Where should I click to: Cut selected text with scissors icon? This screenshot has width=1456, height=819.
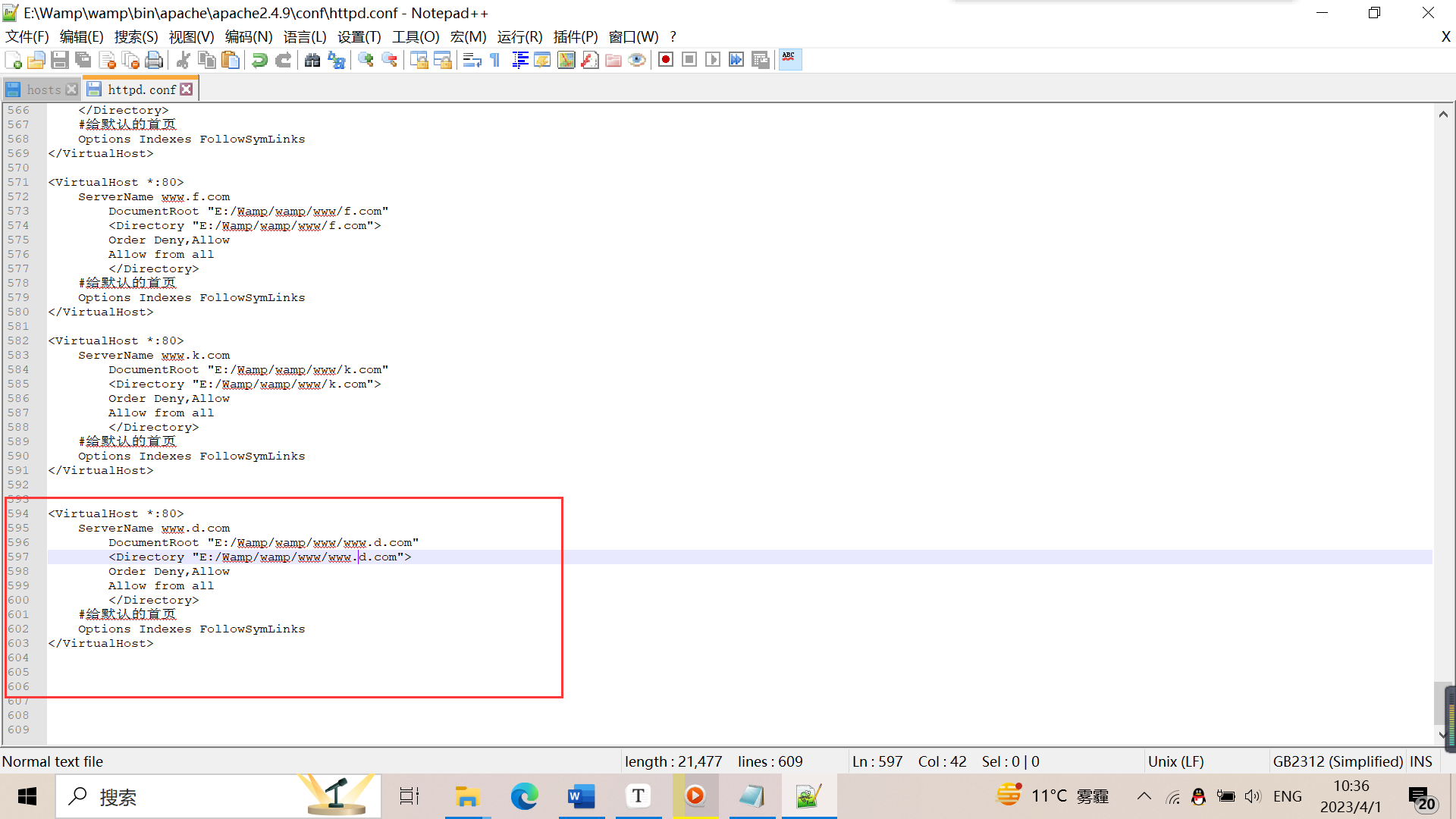183,60
